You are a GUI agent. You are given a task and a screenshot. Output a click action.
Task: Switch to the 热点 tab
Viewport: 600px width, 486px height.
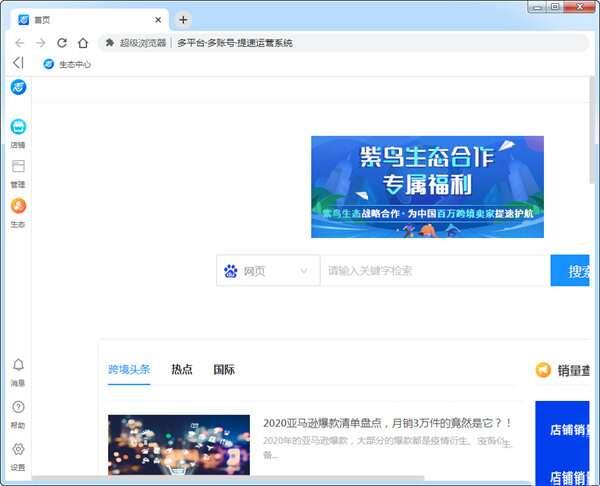pyautogui.click(x=182, y=369)
